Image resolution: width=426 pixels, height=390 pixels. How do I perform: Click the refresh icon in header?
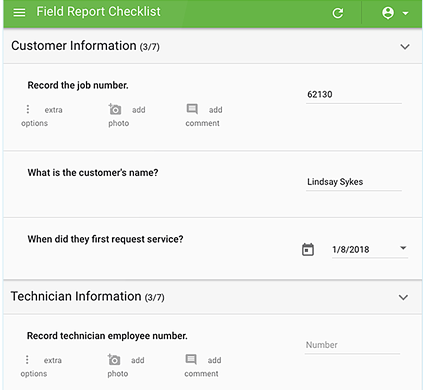(338, 13)
